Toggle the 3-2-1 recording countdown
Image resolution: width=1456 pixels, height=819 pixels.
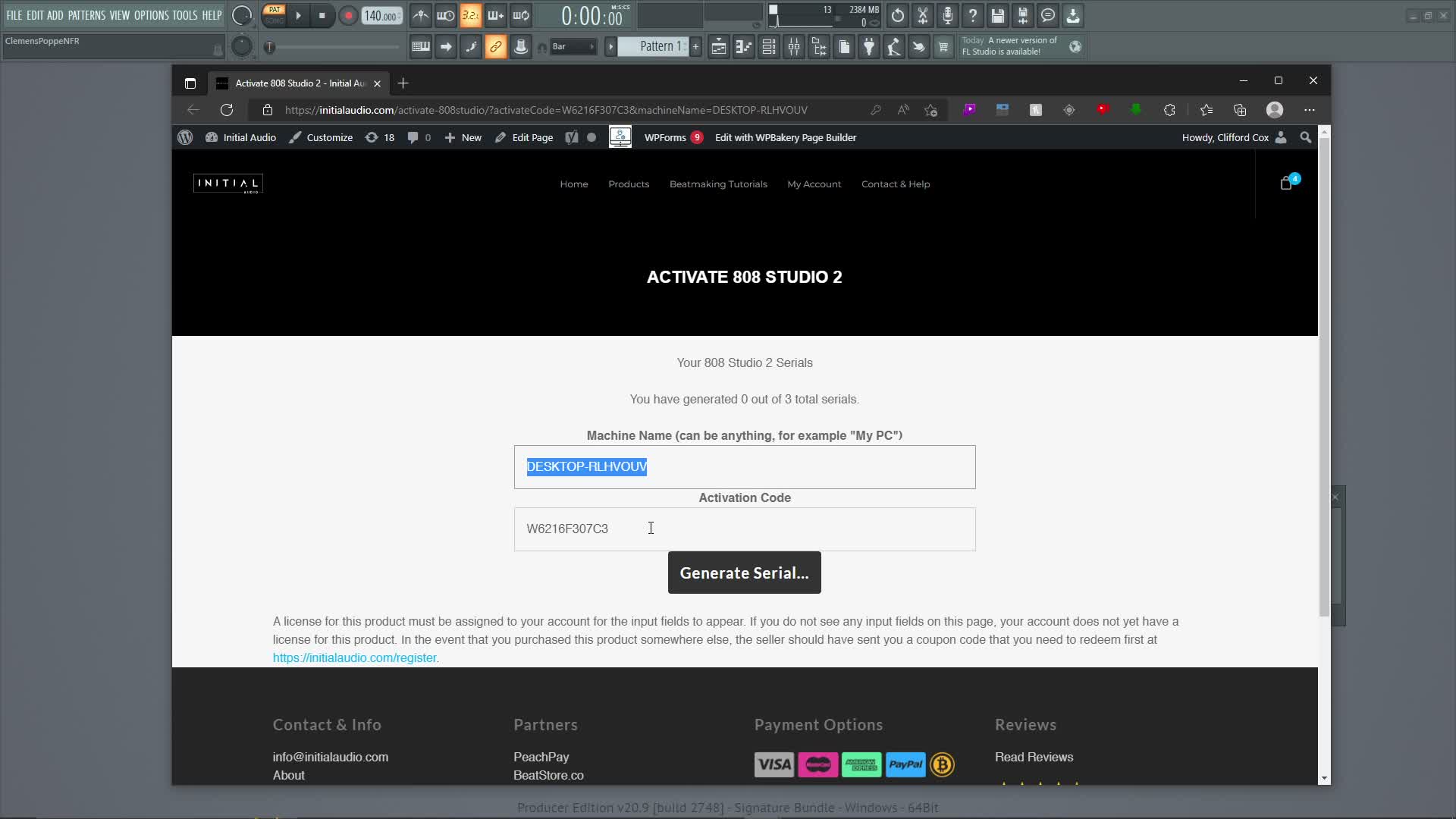point(470,15)
